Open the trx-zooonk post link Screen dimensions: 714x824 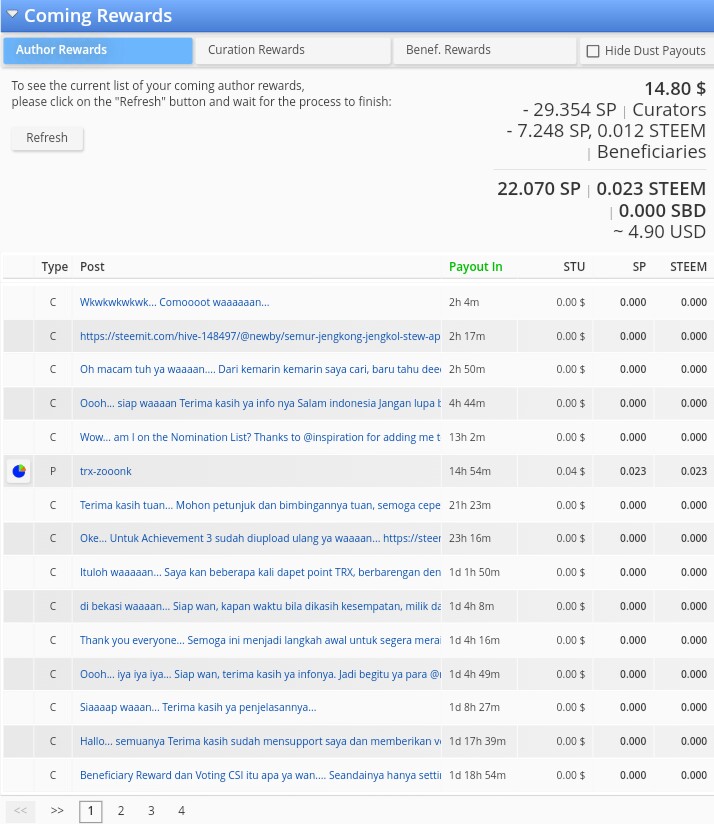coord(106,471)
